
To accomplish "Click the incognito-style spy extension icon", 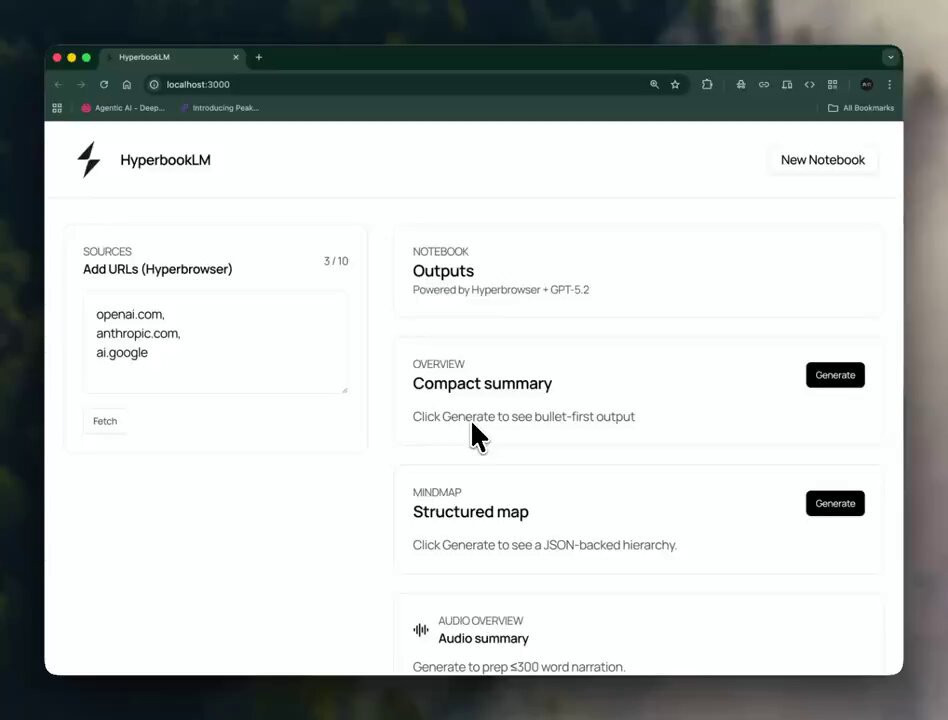I will [x=741, y=85].
